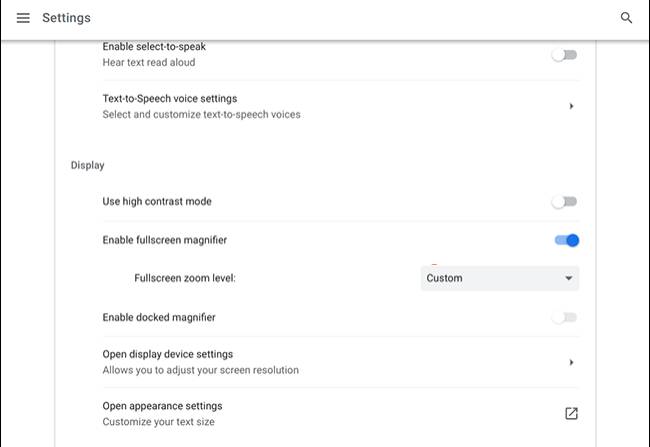This screenshot has height=447, width=650.
Task: Toggle the docked magnifier switch
Action: (x=565, y=317)
